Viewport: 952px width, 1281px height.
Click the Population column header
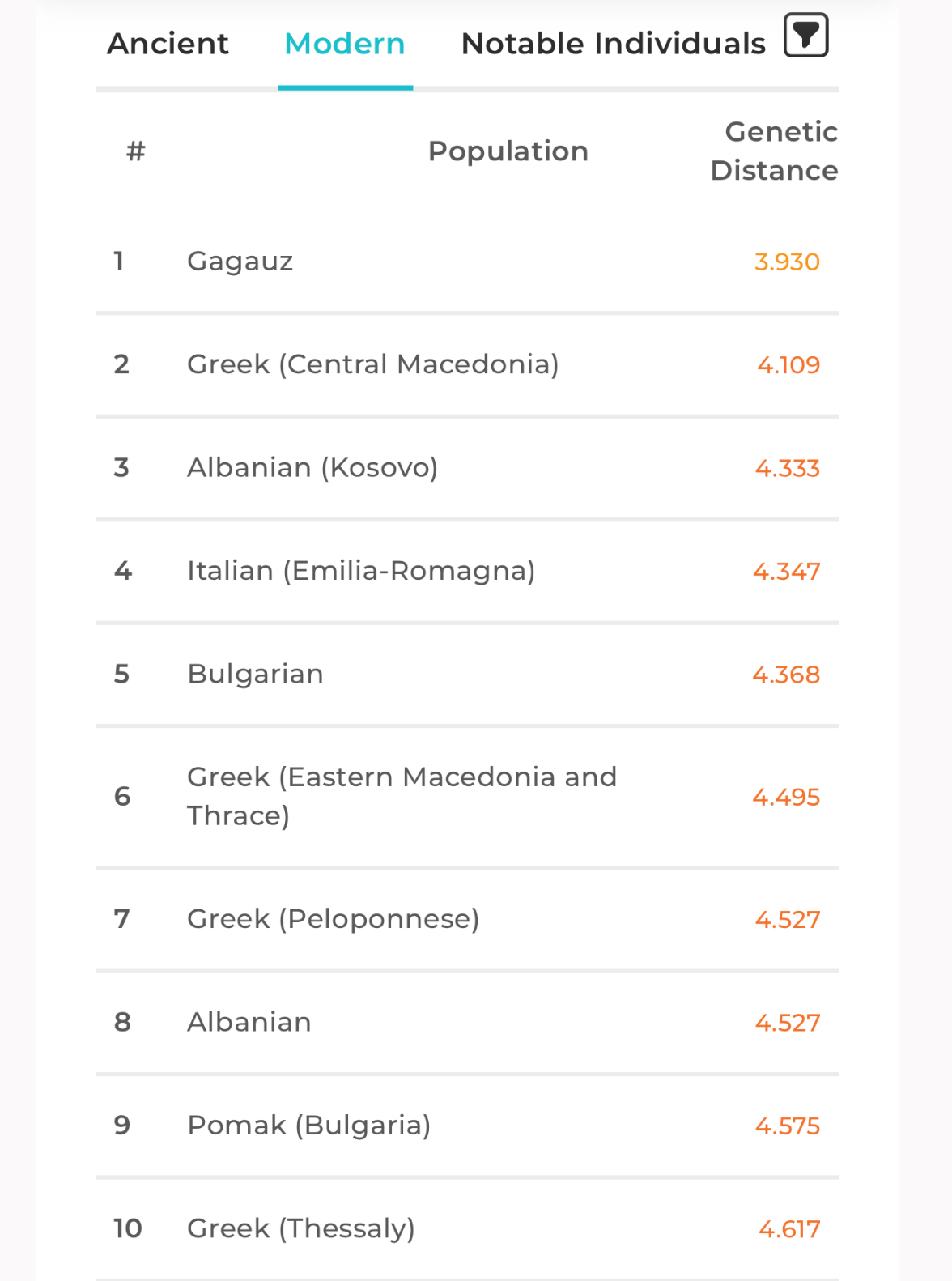click(x=508, y=151)
